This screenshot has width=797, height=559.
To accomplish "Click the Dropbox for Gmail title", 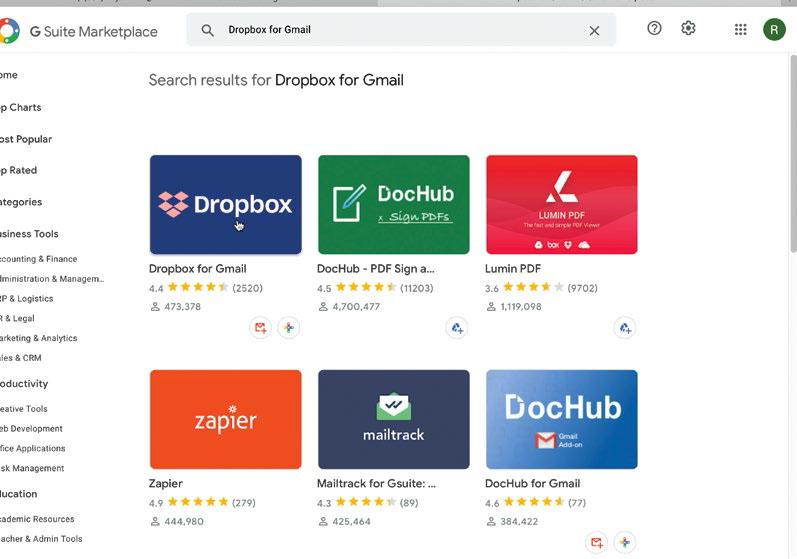I will tap(198, 269).
